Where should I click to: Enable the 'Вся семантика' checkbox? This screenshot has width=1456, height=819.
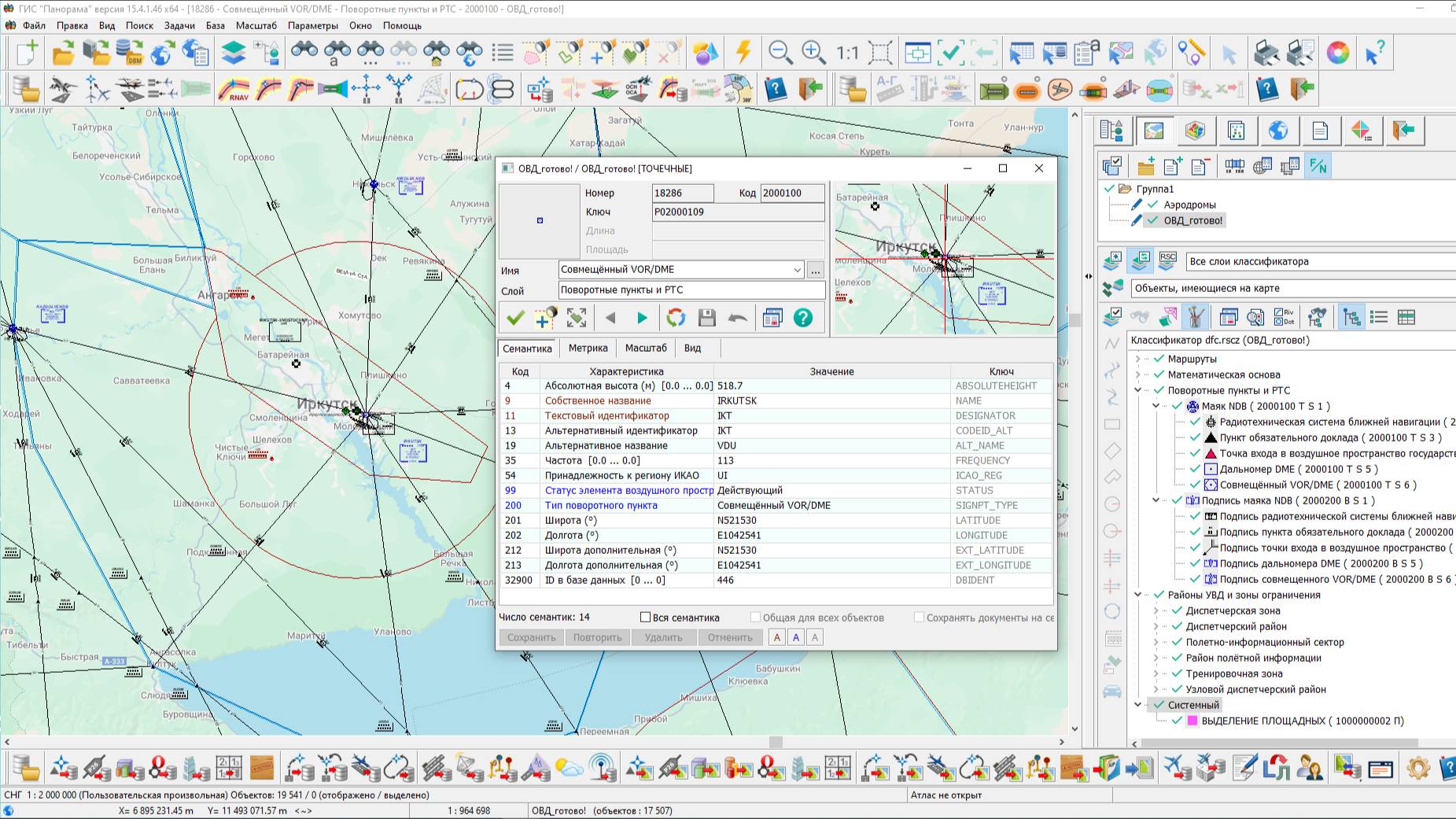(x=645, y=618)
